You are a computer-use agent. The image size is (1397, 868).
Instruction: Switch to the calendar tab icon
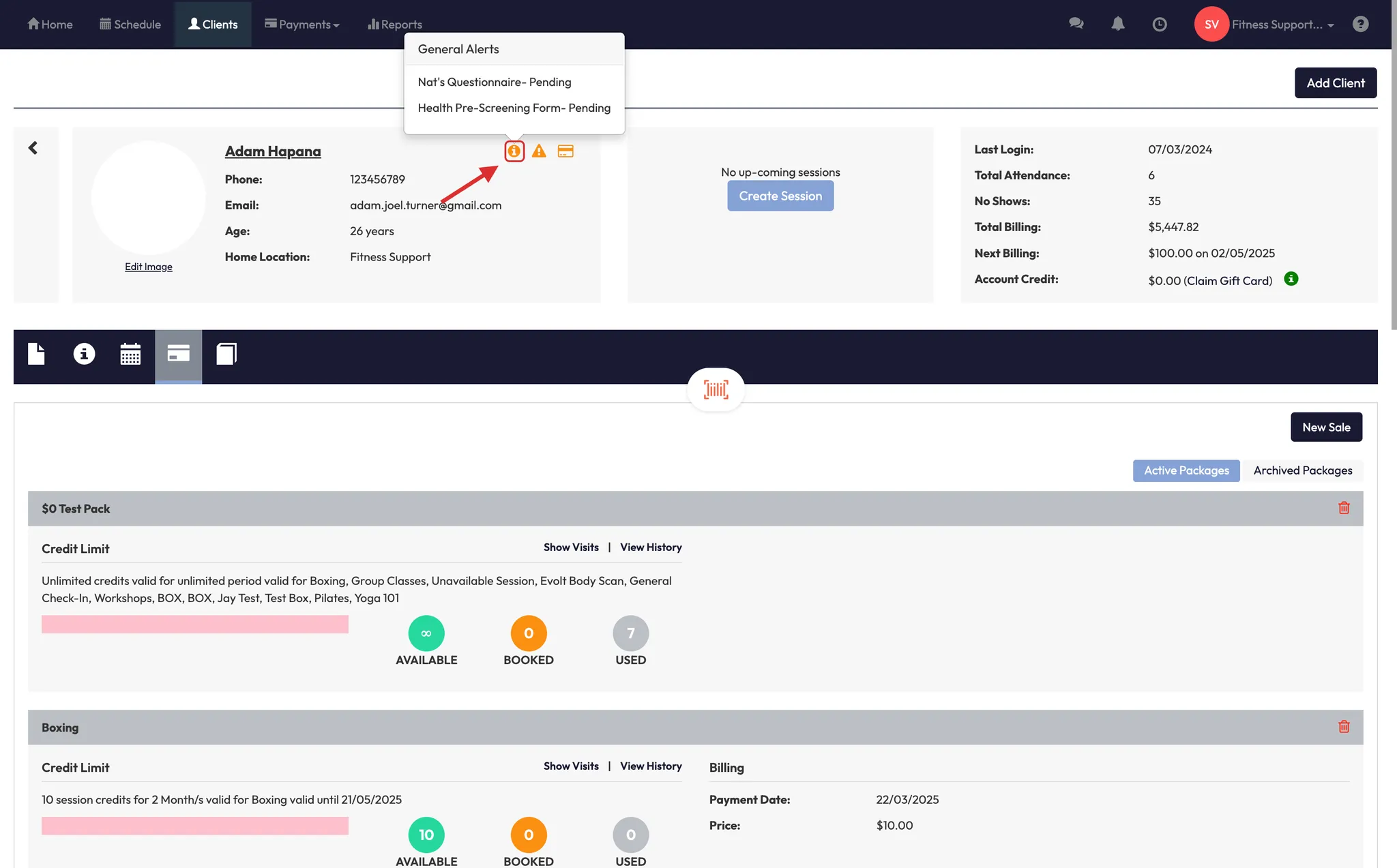[130, 354]
